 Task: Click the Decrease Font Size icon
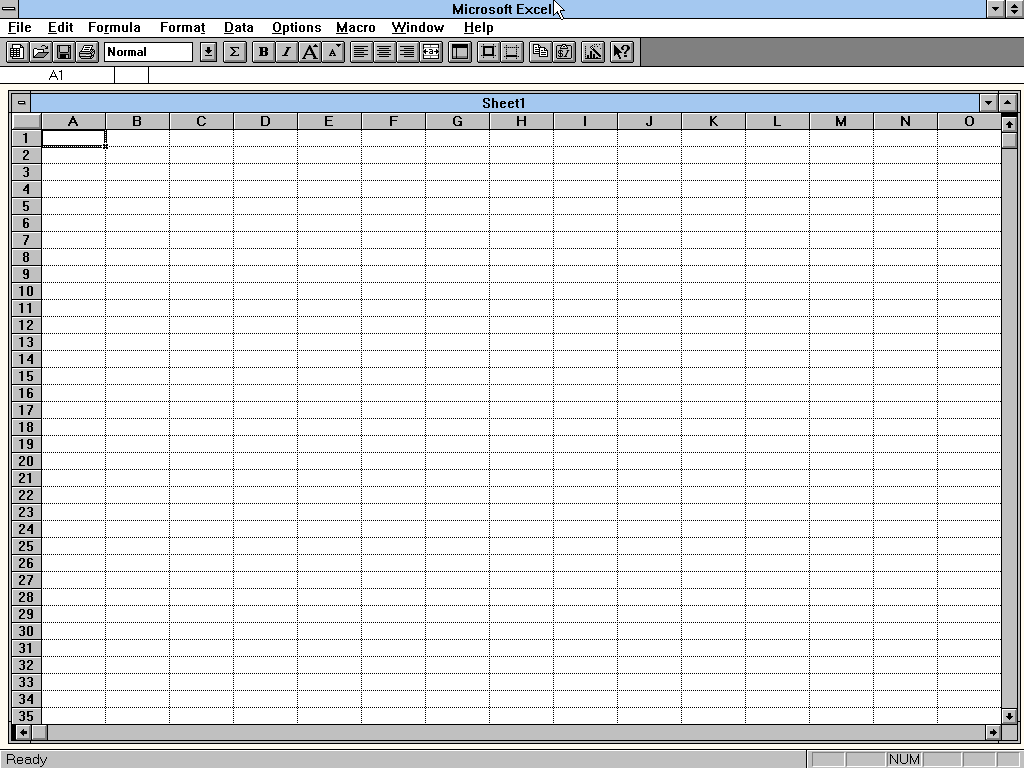[333, 52]
